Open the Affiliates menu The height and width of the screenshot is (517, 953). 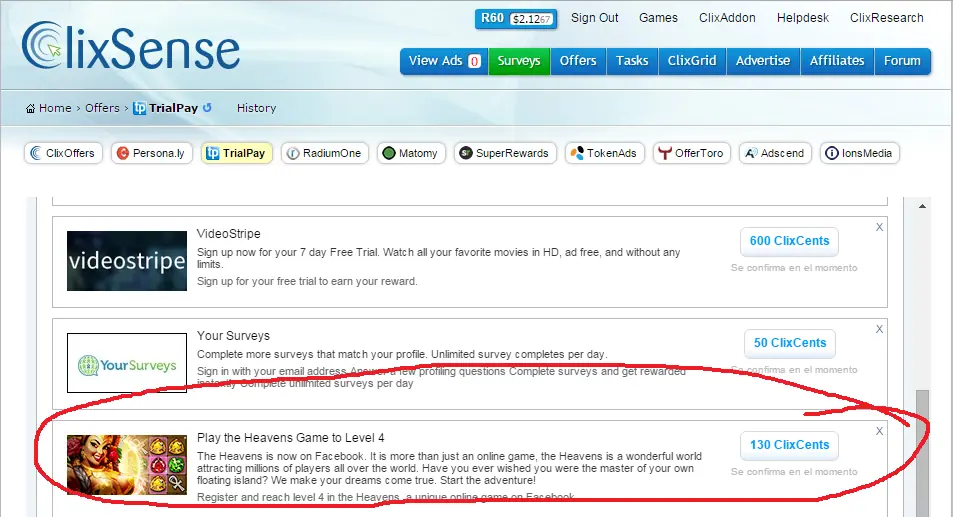[838, 61]
